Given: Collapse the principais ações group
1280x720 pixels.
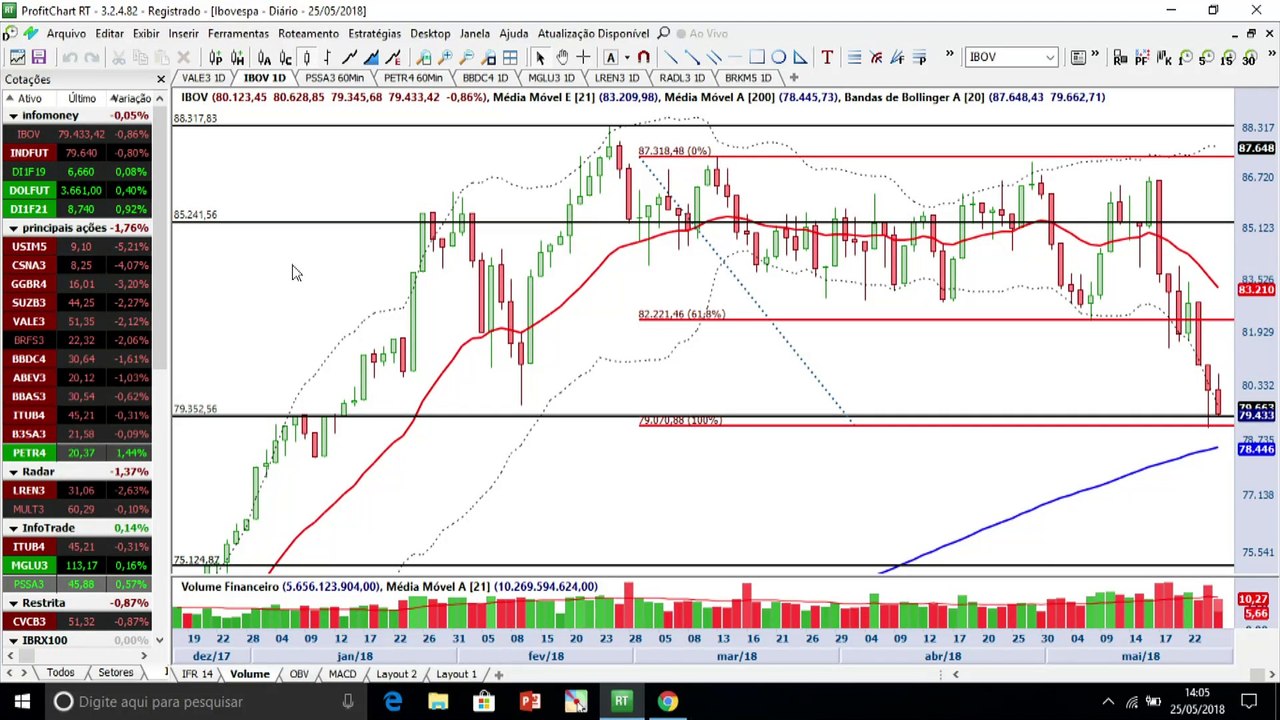Looking at the screenshot, I should click(13, 228).
